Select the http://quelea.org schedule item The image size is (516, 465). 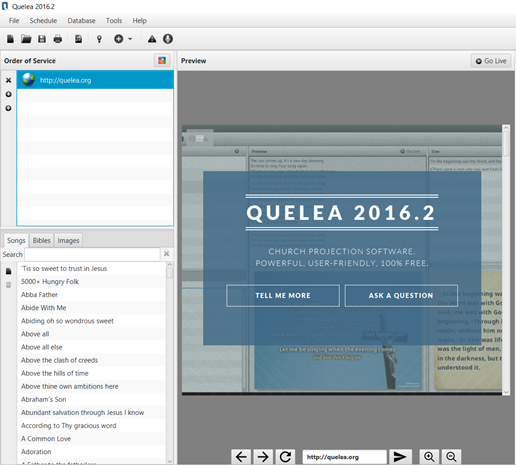(x=95, y=80)
